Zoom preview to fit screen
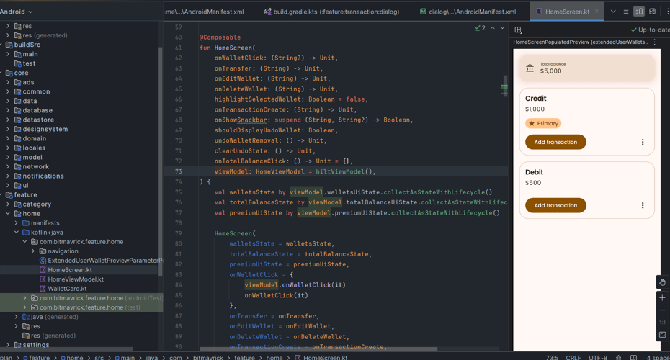The width and height of the screenshot is (670, 360). point(662,335)
